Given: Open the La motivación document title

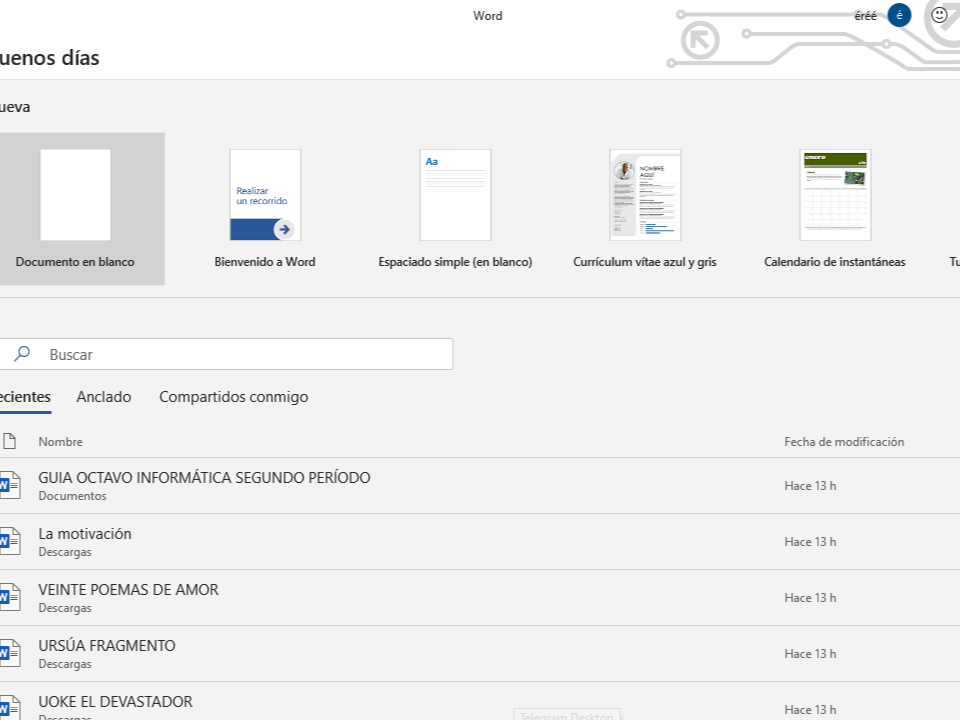Looking at the screenshot, I should (x=85, y=534).
